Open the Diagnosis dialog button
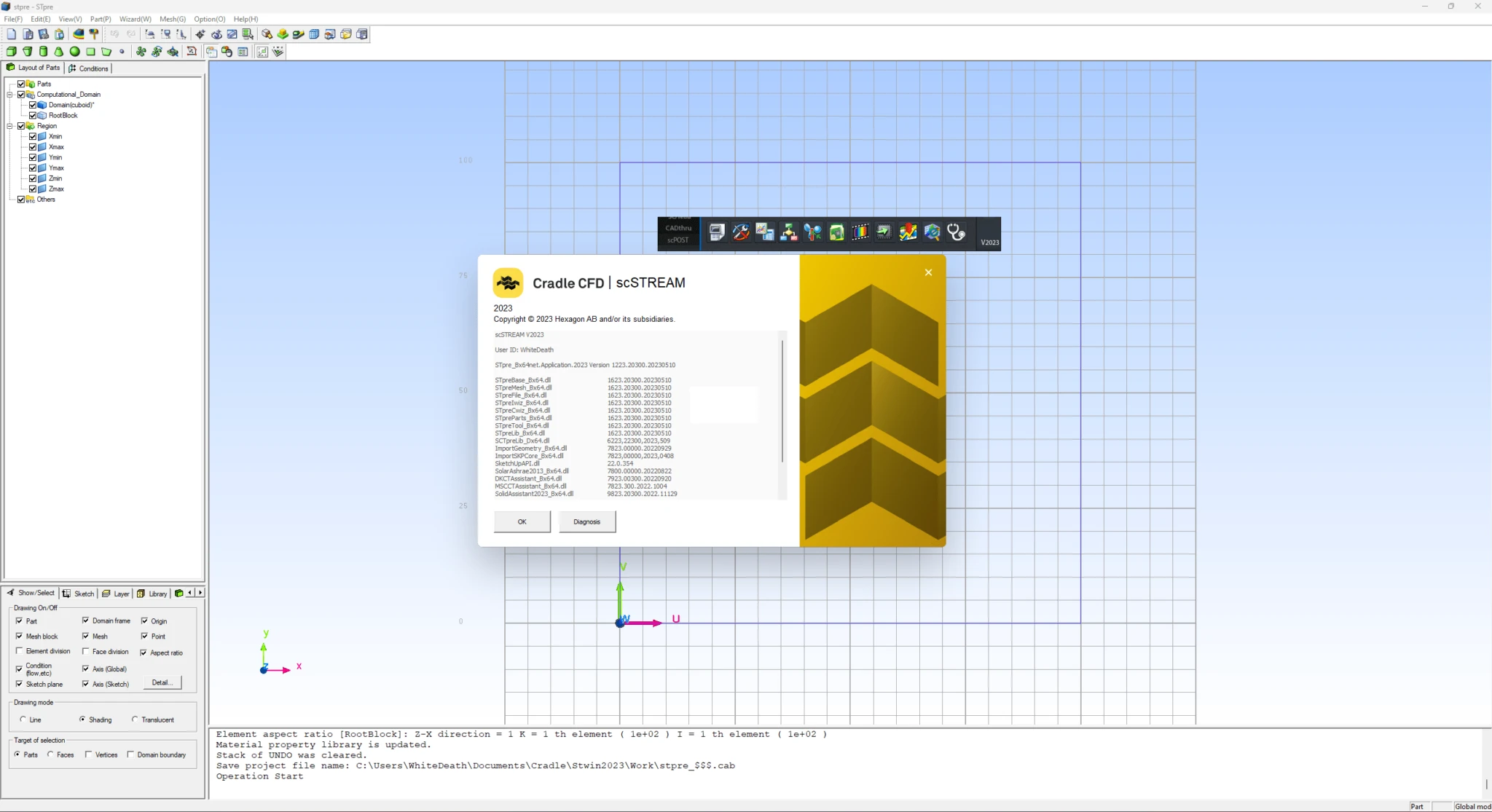The image size is (1492, 812). pyautogui.click(x=587, y=521)
